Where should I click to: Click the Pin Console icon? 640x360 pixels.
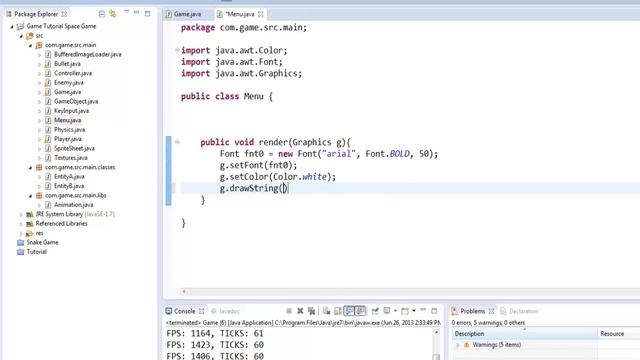[375, 311]
